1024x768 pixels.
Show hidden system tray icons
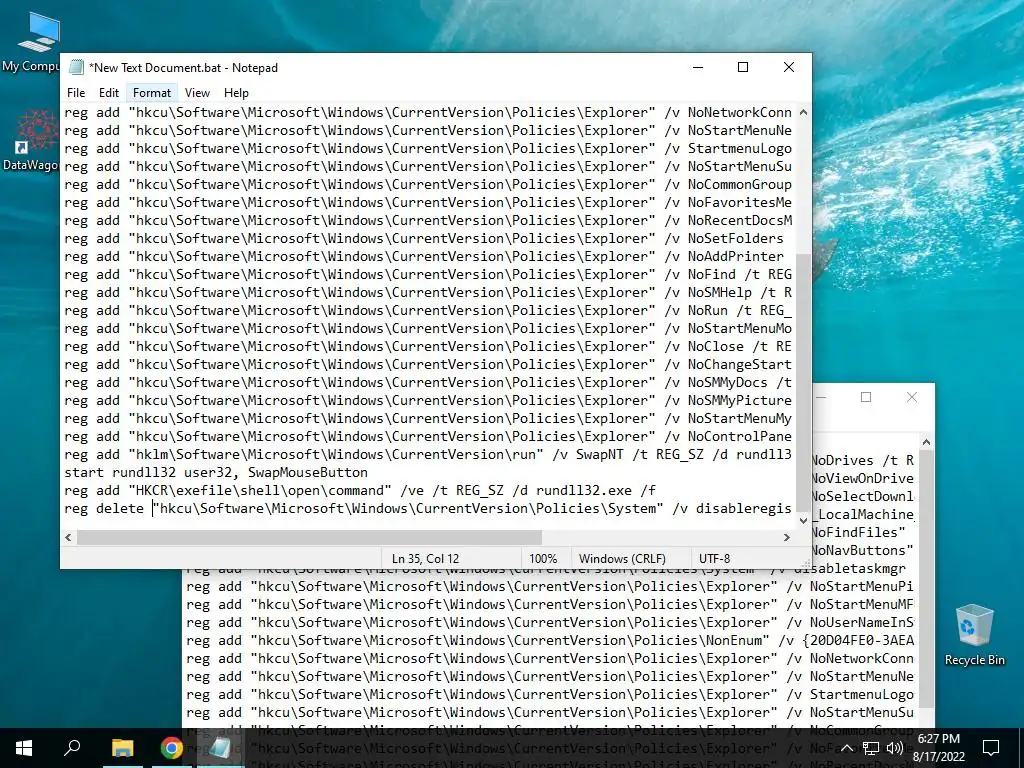point(846,748)
